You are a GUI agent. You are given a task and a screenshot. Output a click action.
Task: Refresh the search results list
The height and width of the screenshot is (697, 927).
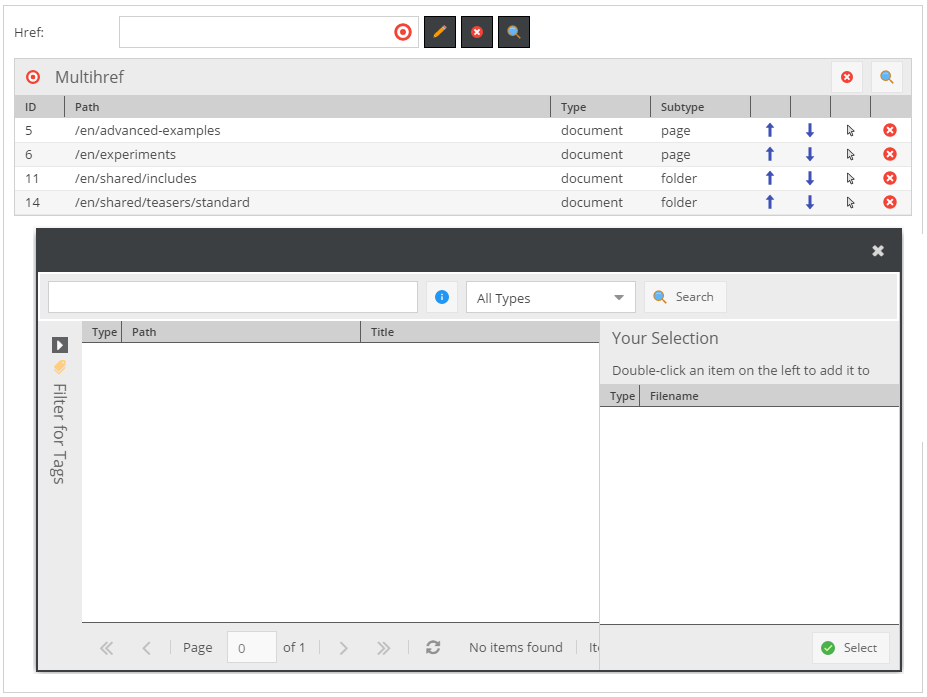click(433, 647)
